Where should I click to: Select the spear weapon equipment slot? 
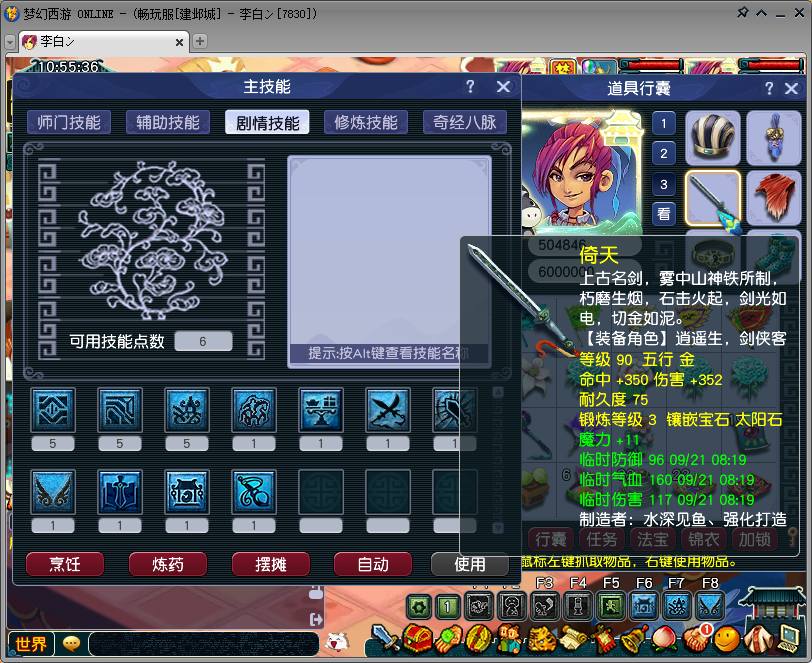[713, 199]
